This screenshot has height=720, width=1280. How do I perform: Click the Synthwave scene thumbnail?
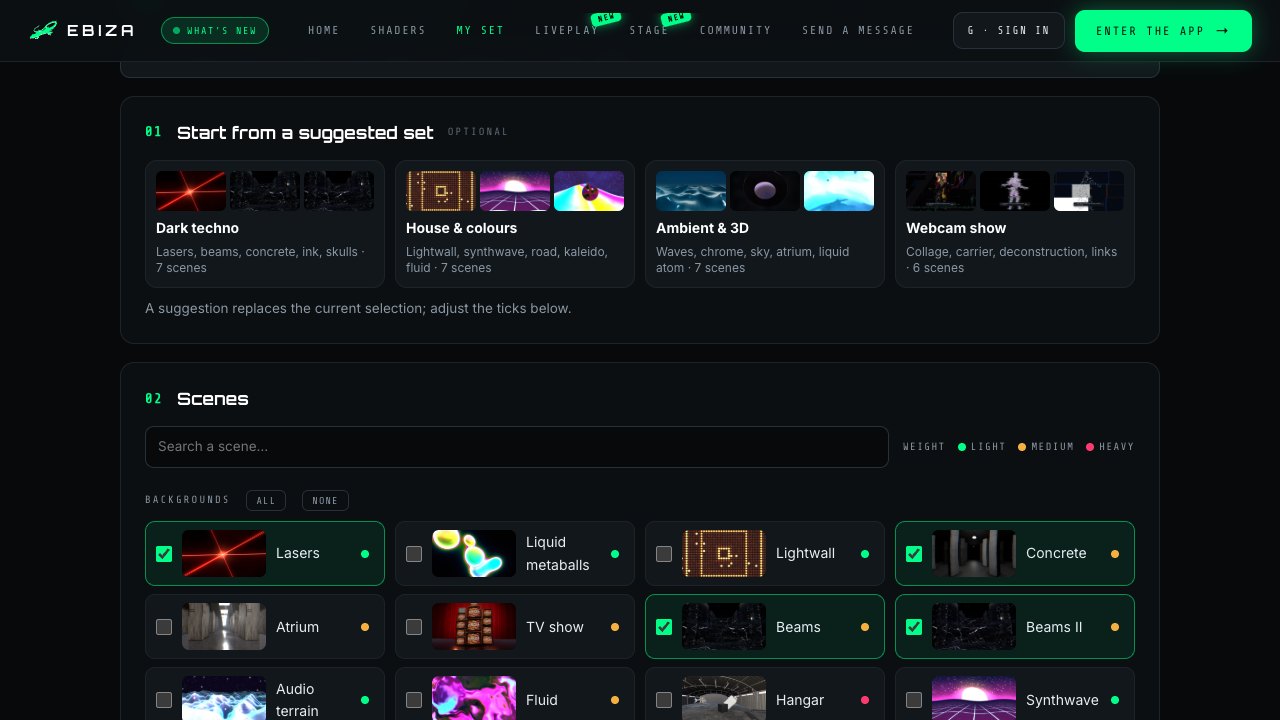tap(974, 698)
